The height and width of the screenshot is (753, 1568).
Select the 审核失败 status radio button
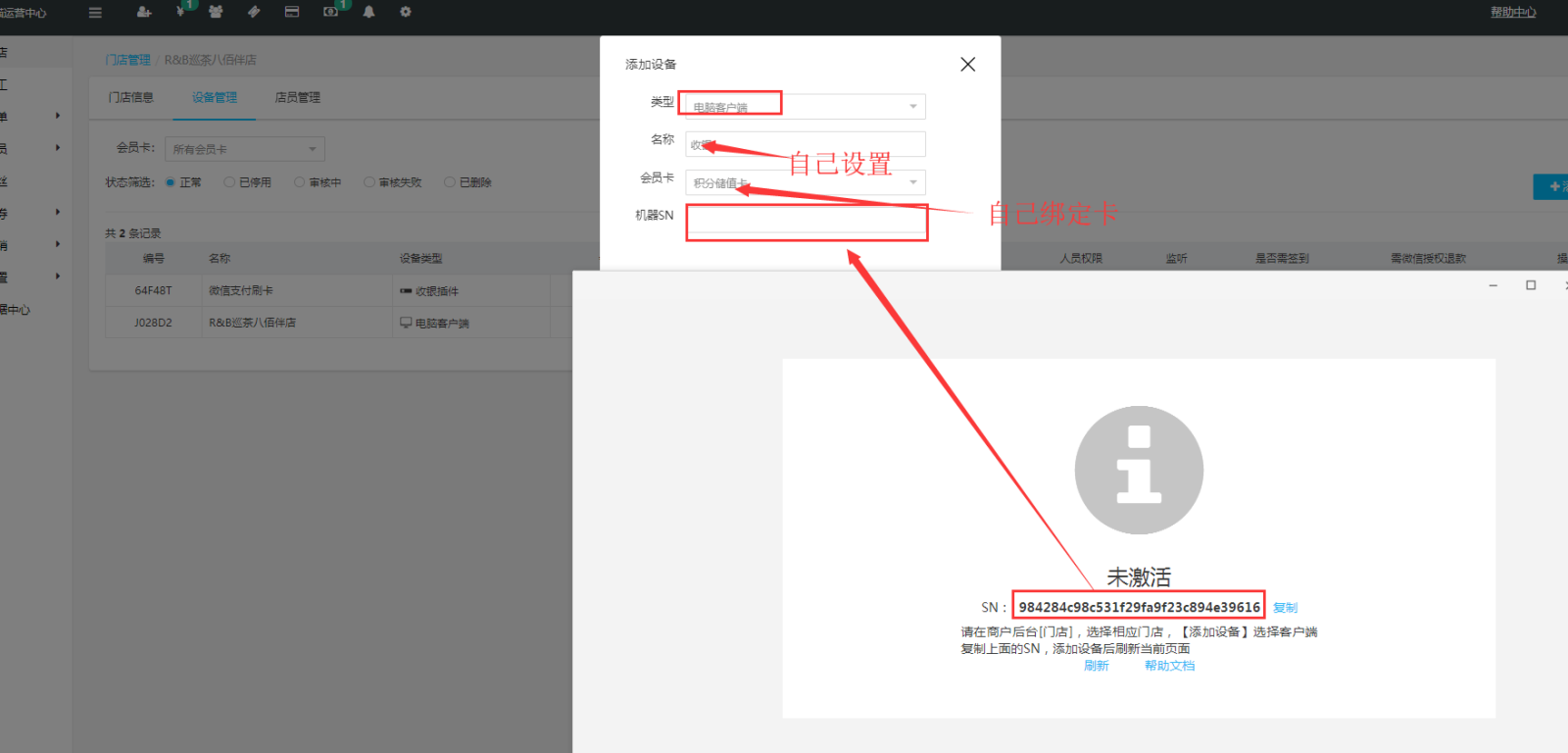click(369, 182)
